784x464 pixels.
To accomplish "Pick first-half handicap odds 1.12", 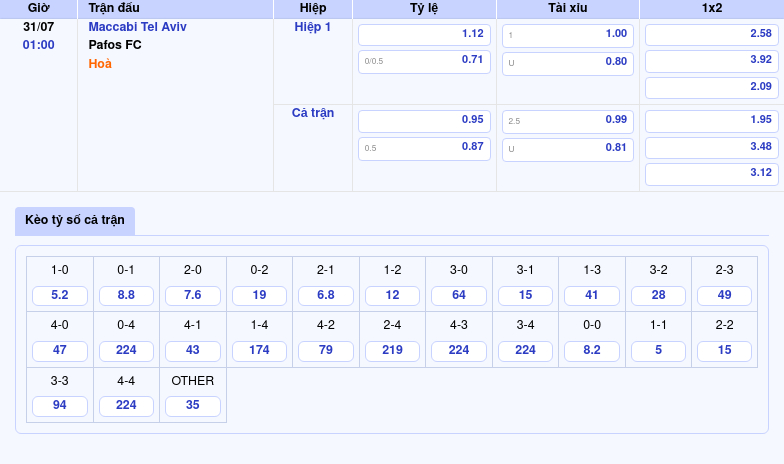I will (x=424, y=34).
